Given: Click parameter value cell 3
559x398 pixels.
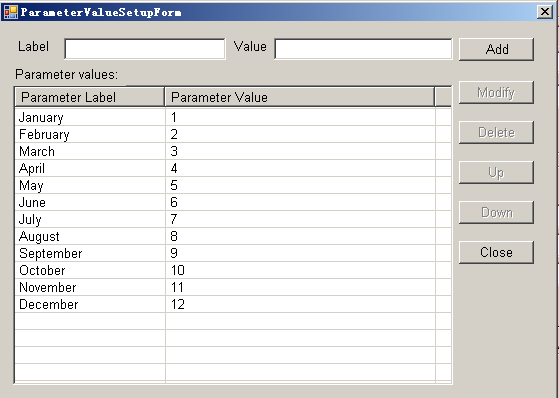Looking at the screenshot, I should click(x=300, y=151).
